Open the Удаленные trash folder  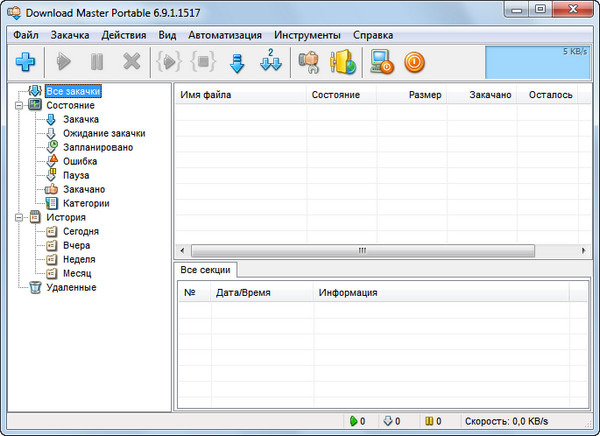click(70, 287)
